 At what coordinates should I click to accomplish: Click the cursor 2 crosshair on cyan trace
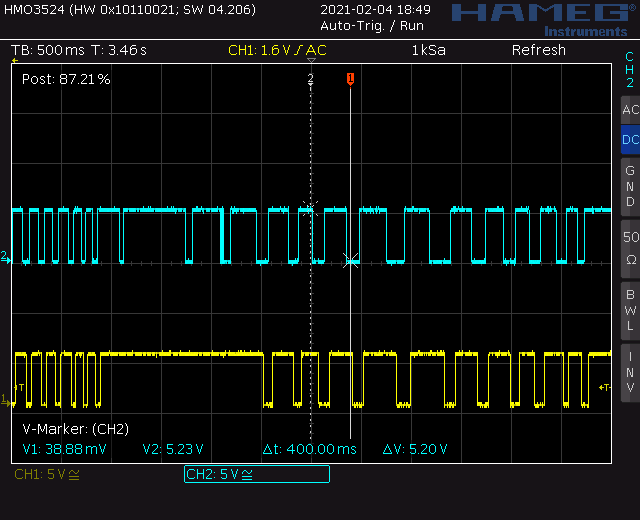[310, 209]
